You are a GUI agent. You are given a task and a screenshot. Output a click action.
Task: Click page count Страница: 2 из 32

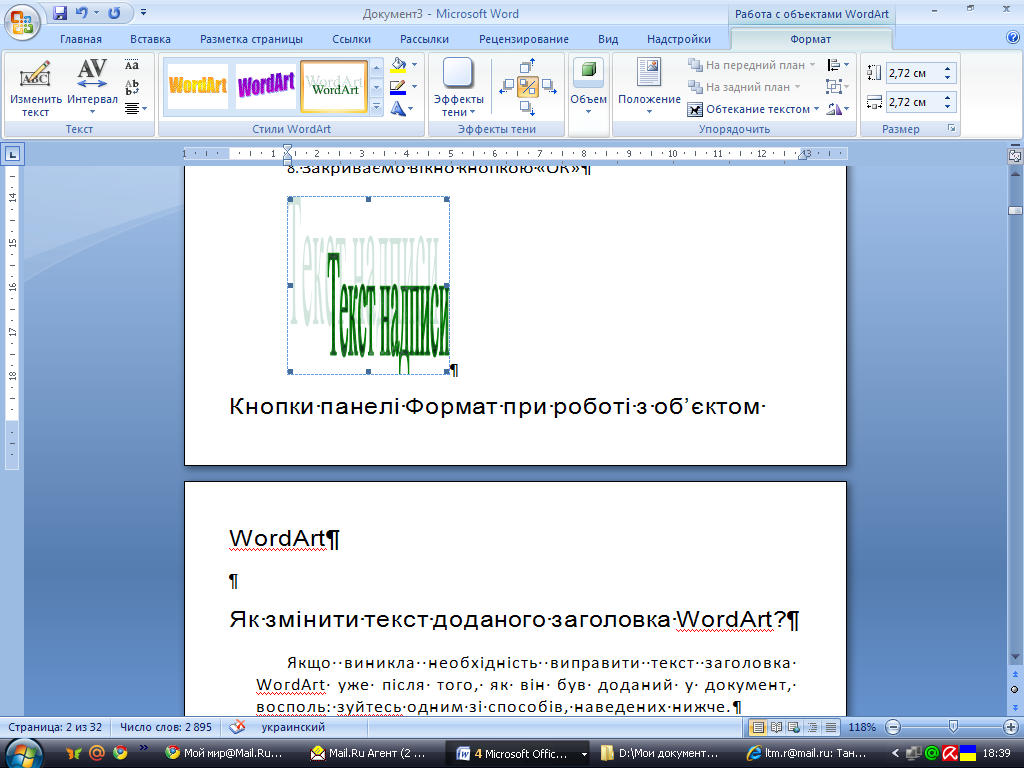tap(56, 727)
